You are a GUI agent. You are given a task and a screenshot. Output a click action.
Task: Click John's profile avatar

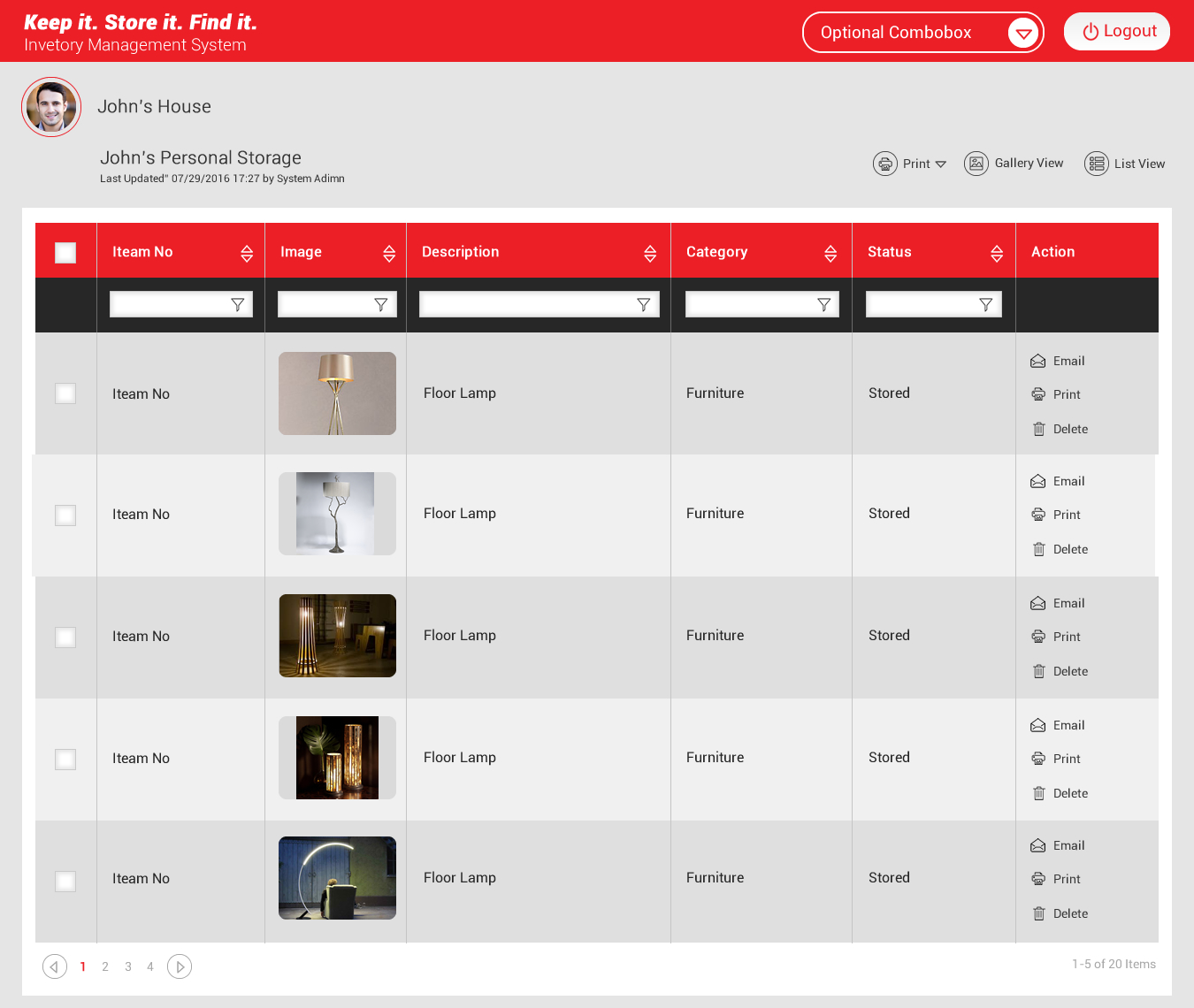click(51, 107)
